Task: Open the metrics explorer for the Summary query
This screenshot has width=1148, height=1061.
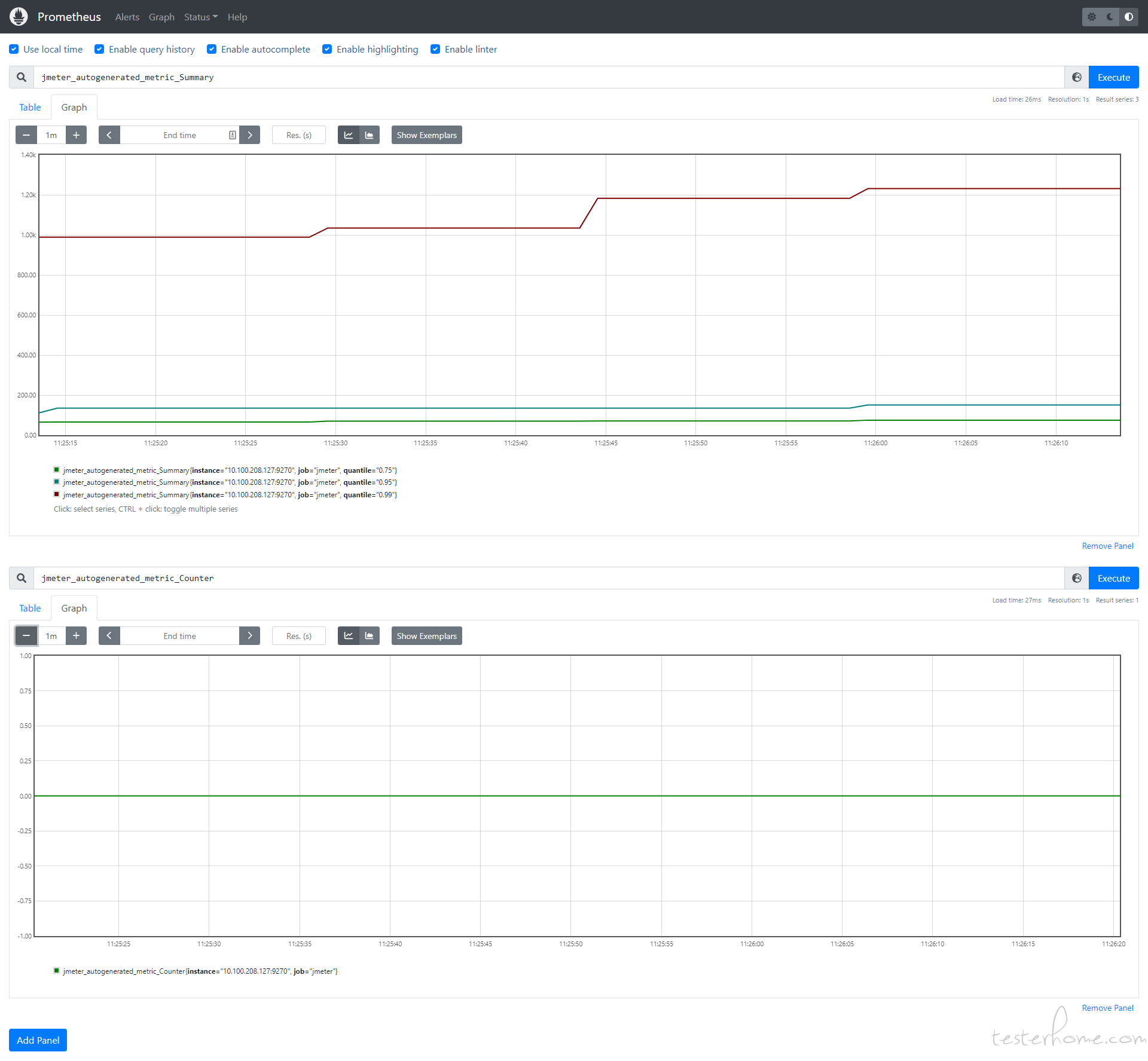Action: tap(1077, 77)
